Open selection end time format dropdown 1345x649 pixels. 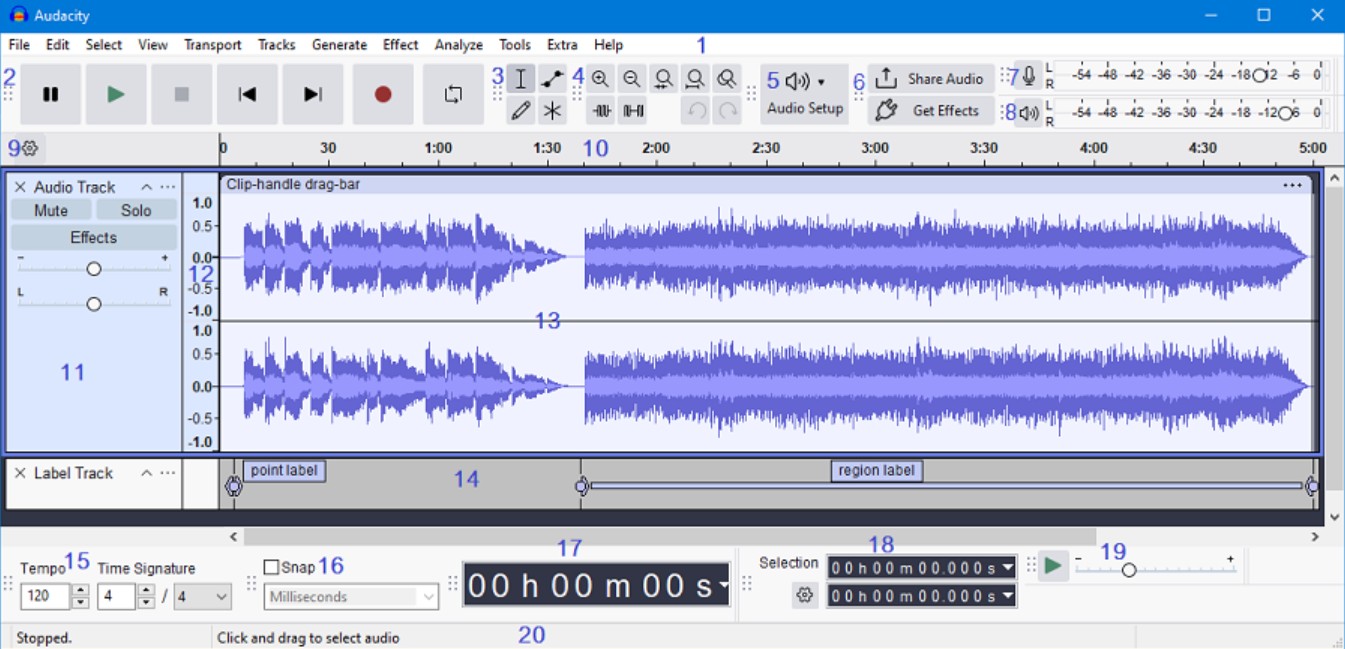tap(1008, 596)
